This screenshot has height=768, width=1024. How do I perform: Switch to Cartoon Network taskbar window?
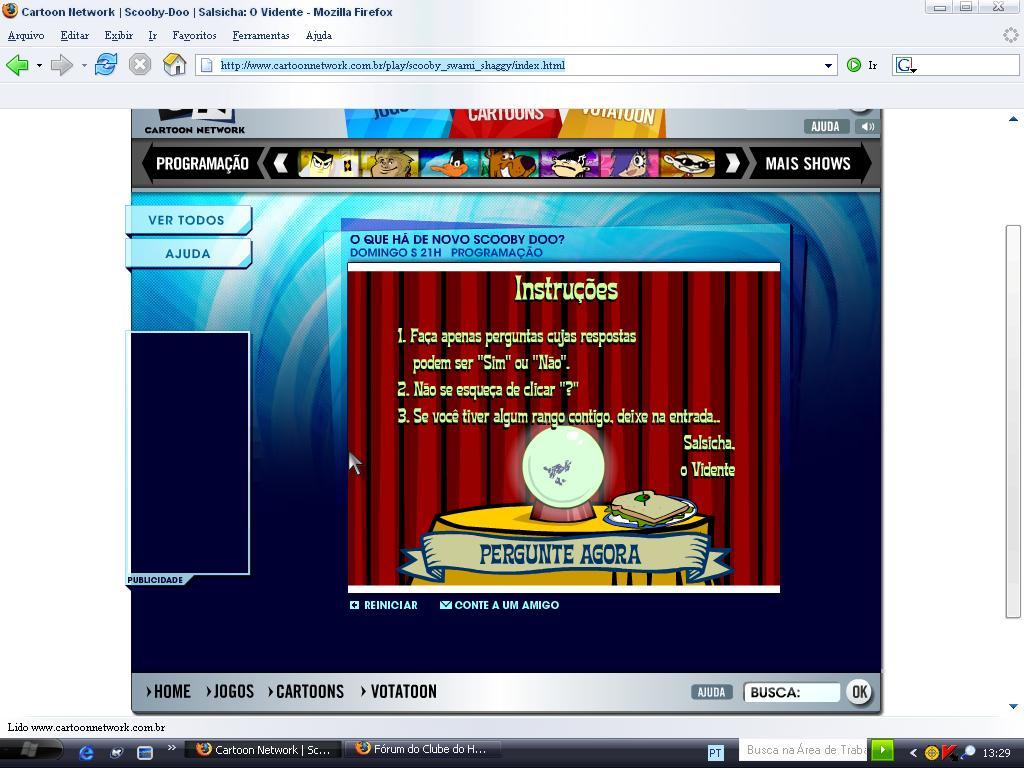tap(261, 750)
